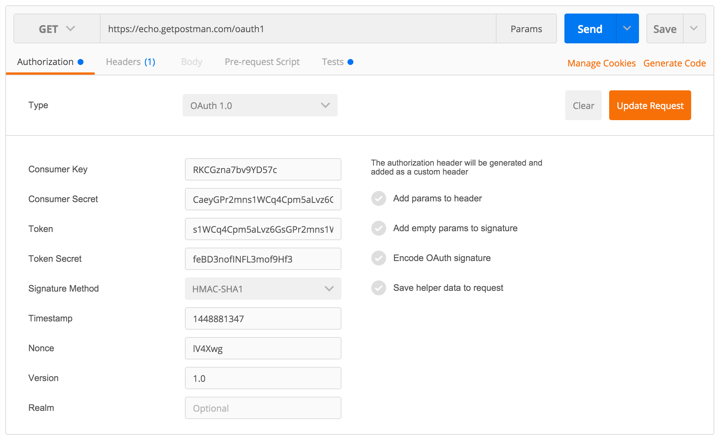The height and width of the screenshot is (440, 720).
Task: Click the Params button
Action: [x=526, y=29]
